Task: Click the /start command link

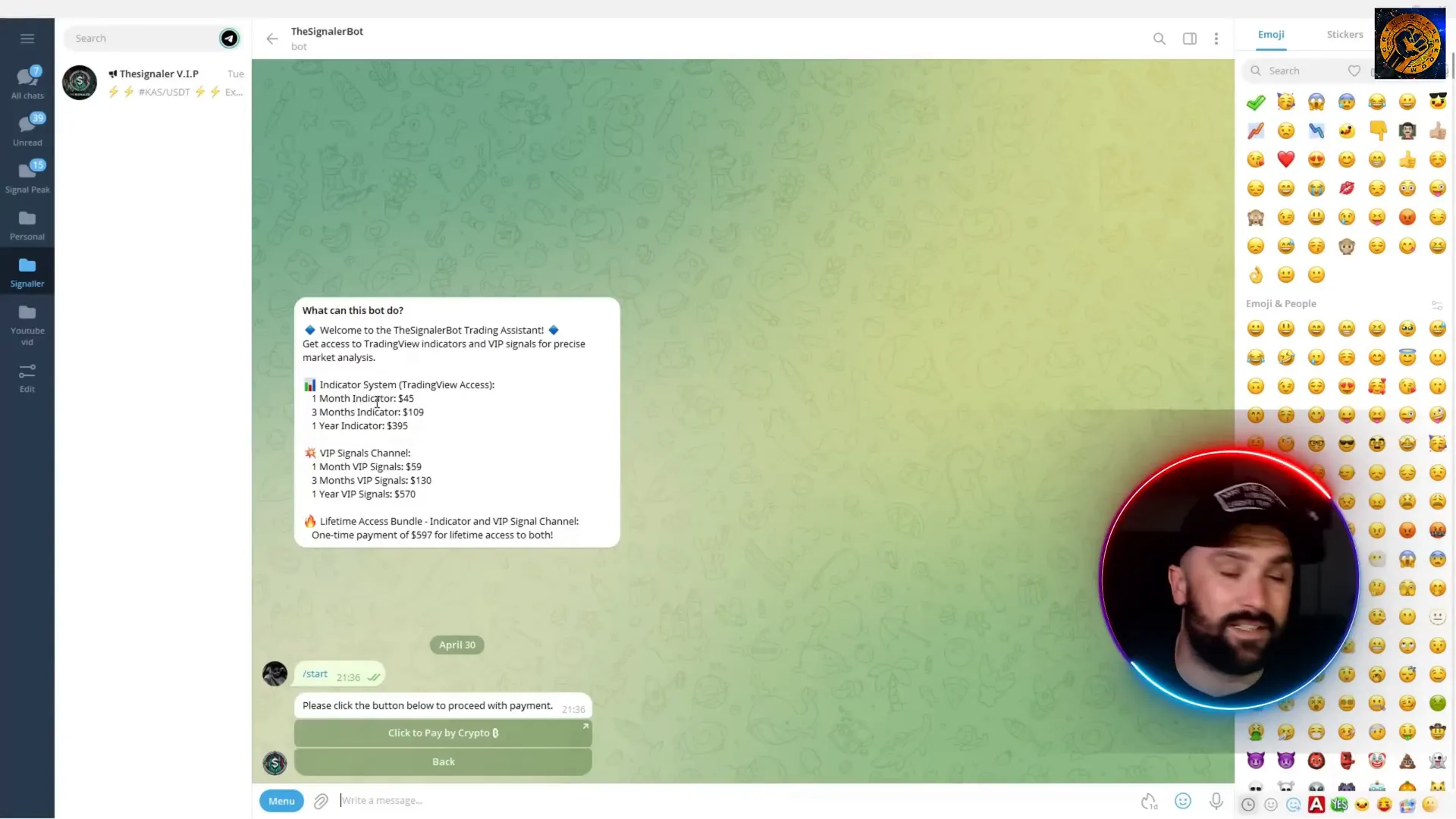Action: [x=315, y=673]
